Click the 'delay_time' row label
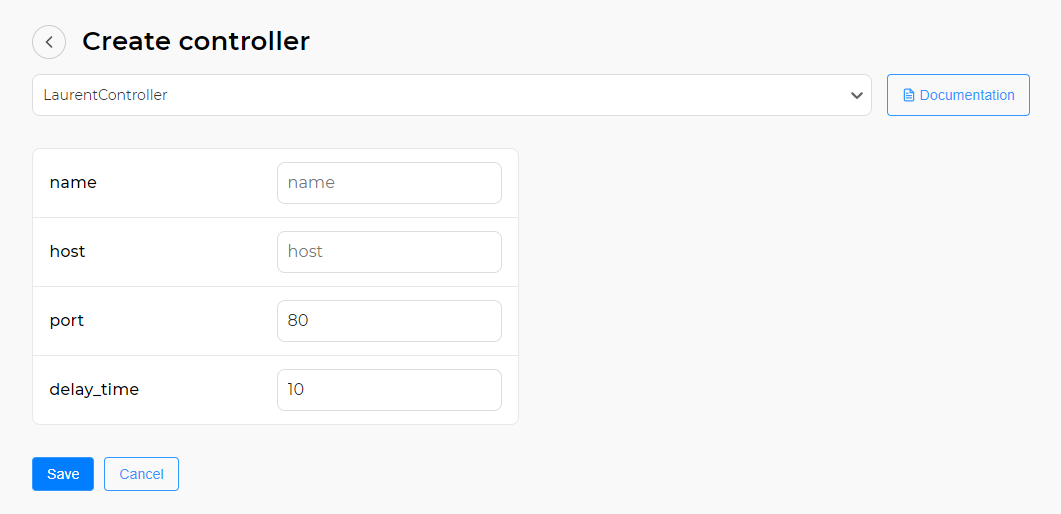The width and height of the screenshot is (1061, 514). [x=94, y=390]
